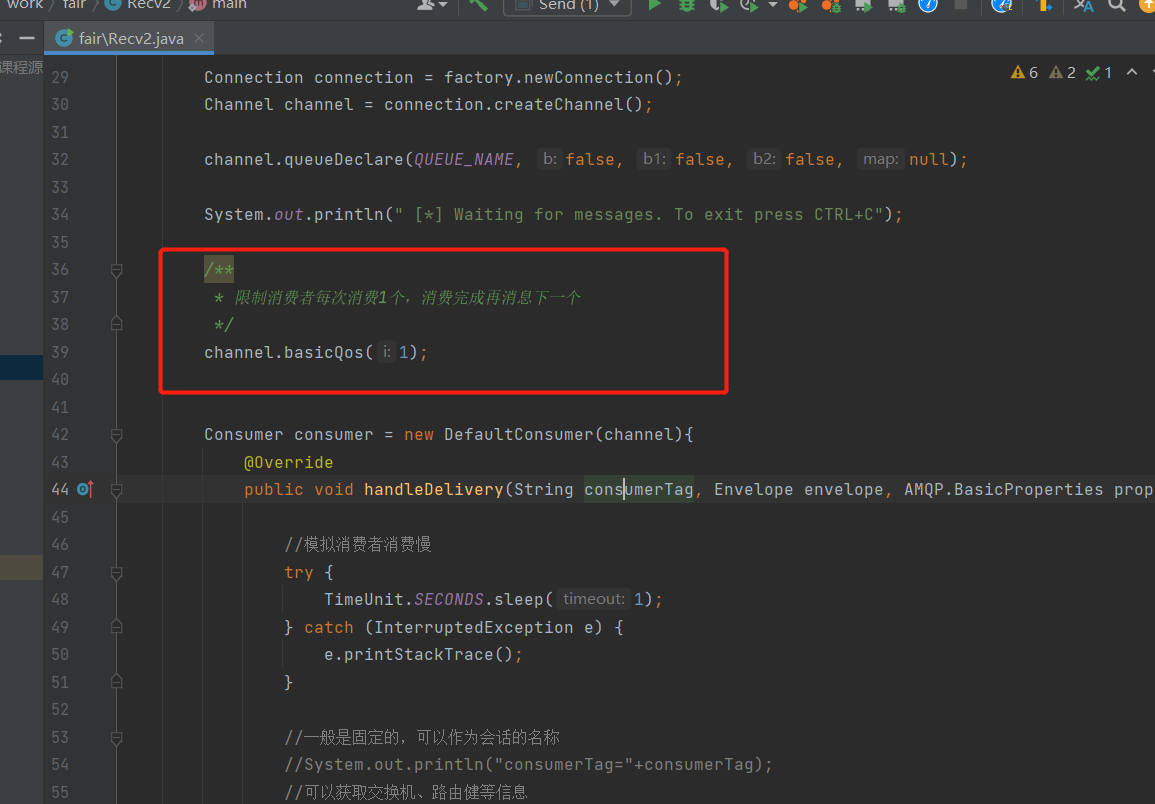Select the fair\Recv2.java editor tab
This screenshot has height=804, width=1155.
coord(130,38)
